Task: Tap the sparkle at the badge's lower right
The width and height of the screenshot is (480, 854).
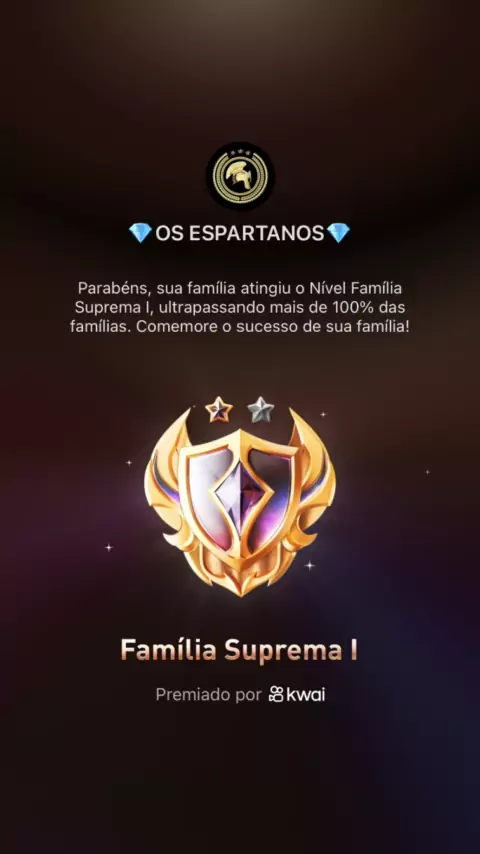Action: (309, 565)
